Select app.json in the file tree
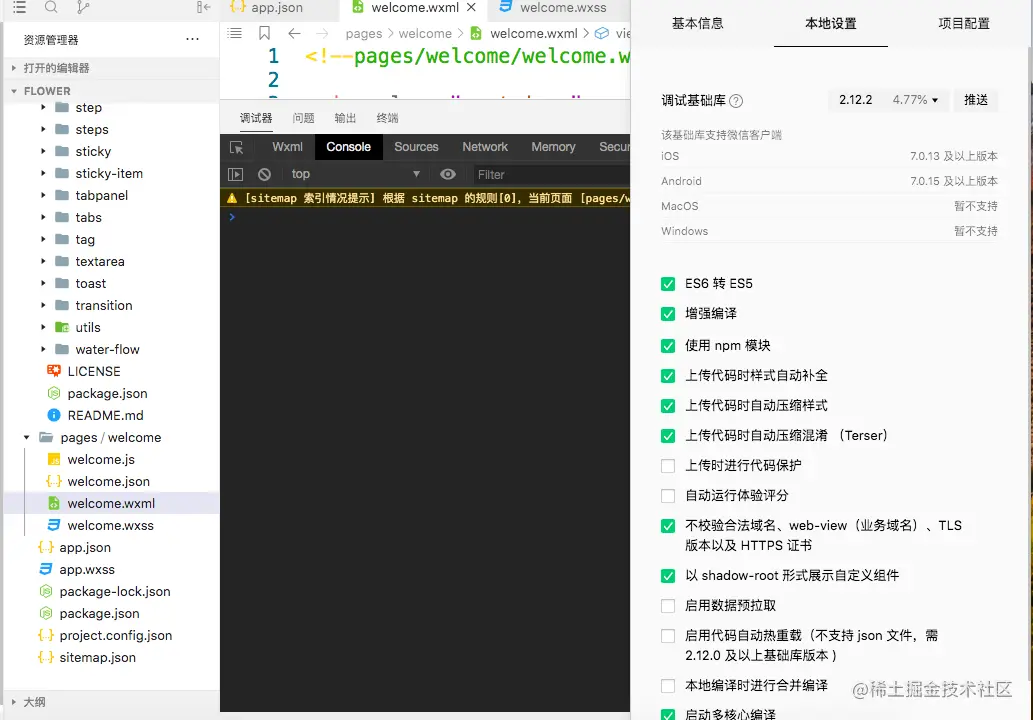1033x720 pixels. pos(85,547)
